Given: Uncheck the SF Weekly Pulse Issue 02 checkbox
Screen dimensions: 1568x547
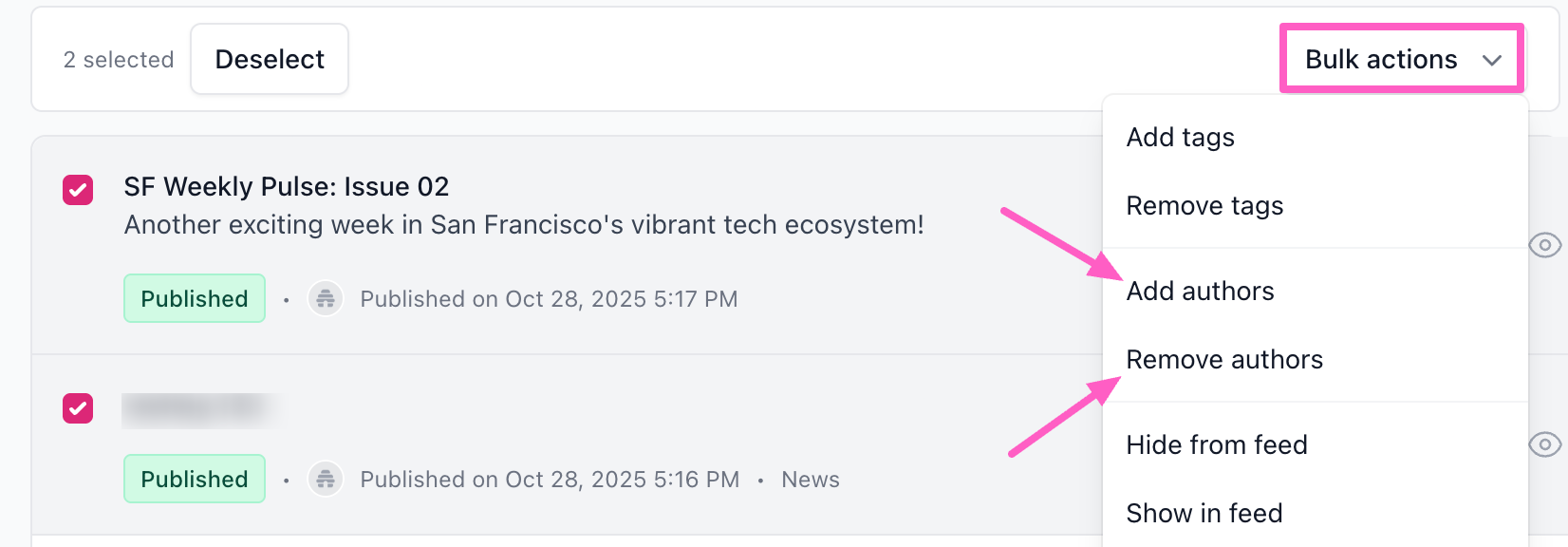Looking at the screenshot, I should 78,190.
